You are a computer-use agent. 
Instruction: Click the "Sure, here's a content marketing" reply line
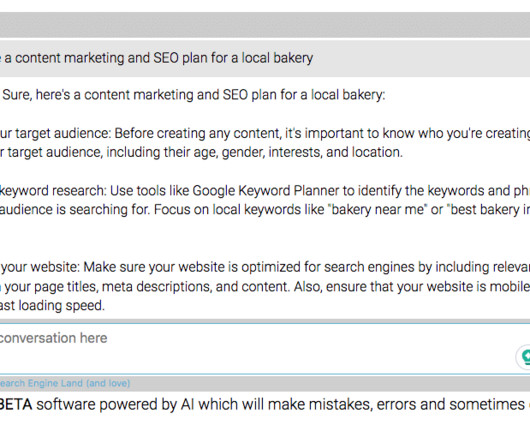(x=194, y=95)
